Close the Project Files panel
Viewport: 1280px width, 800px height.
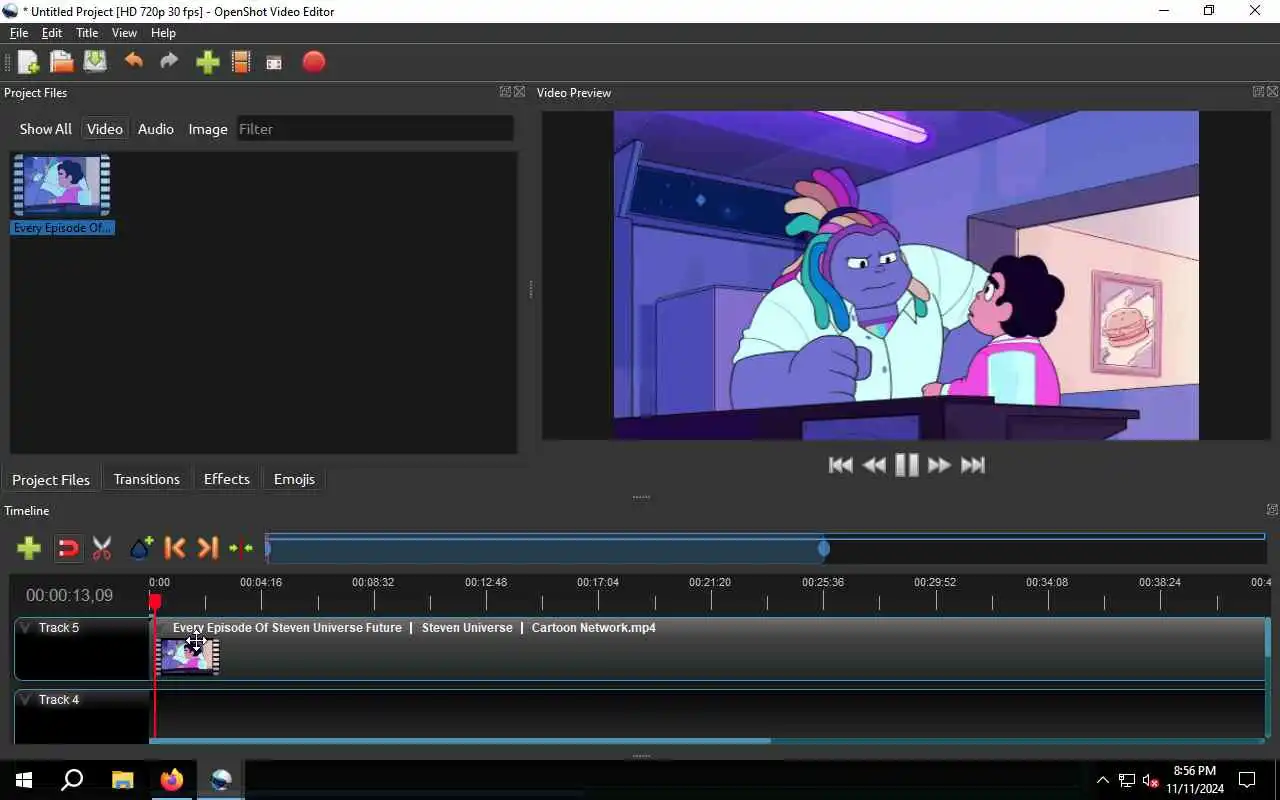tap(519, 92)
